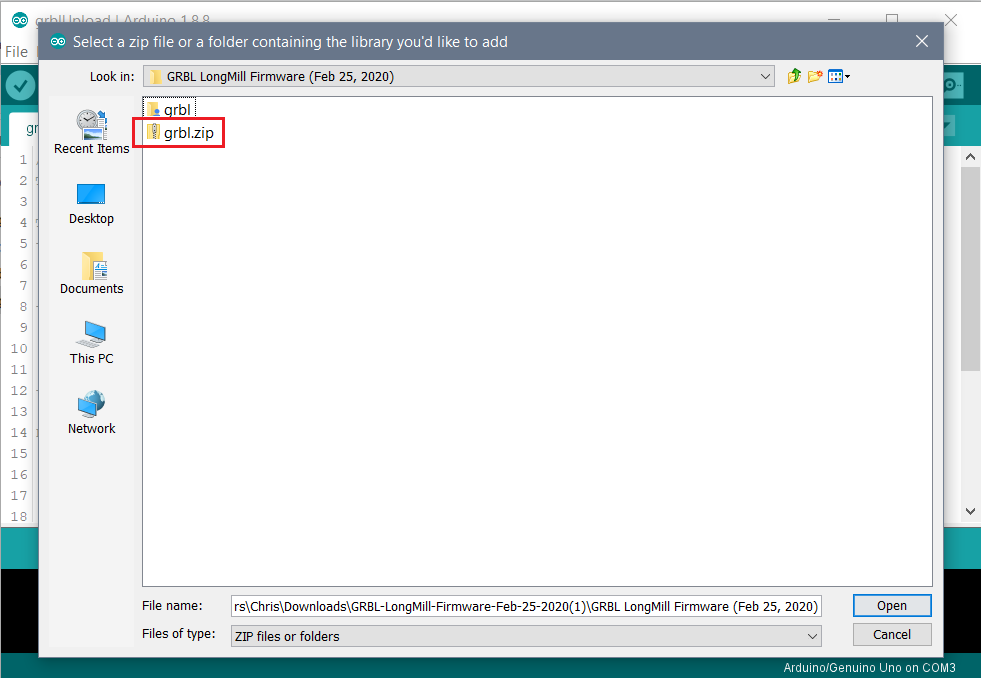Create a new folder icon
This screenshot has width=981, height=678.
click(815, 76)
